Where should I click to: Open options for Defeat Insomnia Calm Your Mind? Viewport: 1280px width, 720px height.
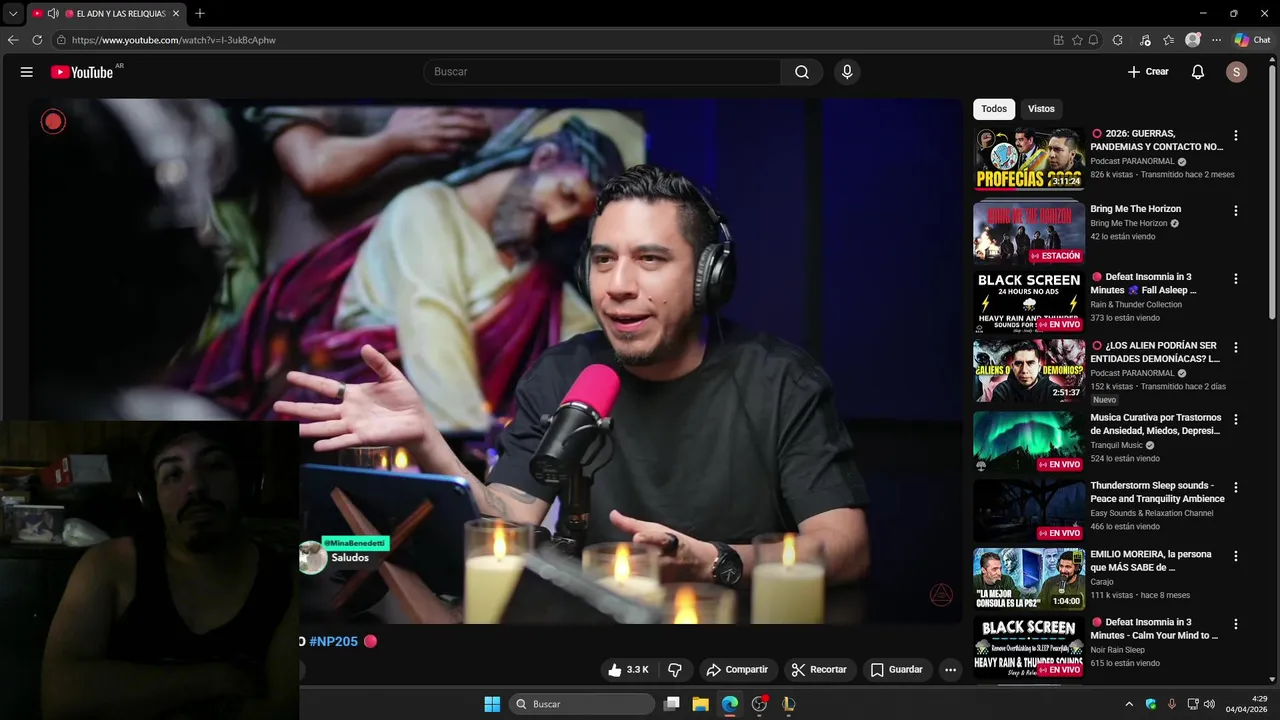(x=1236, y=623)
